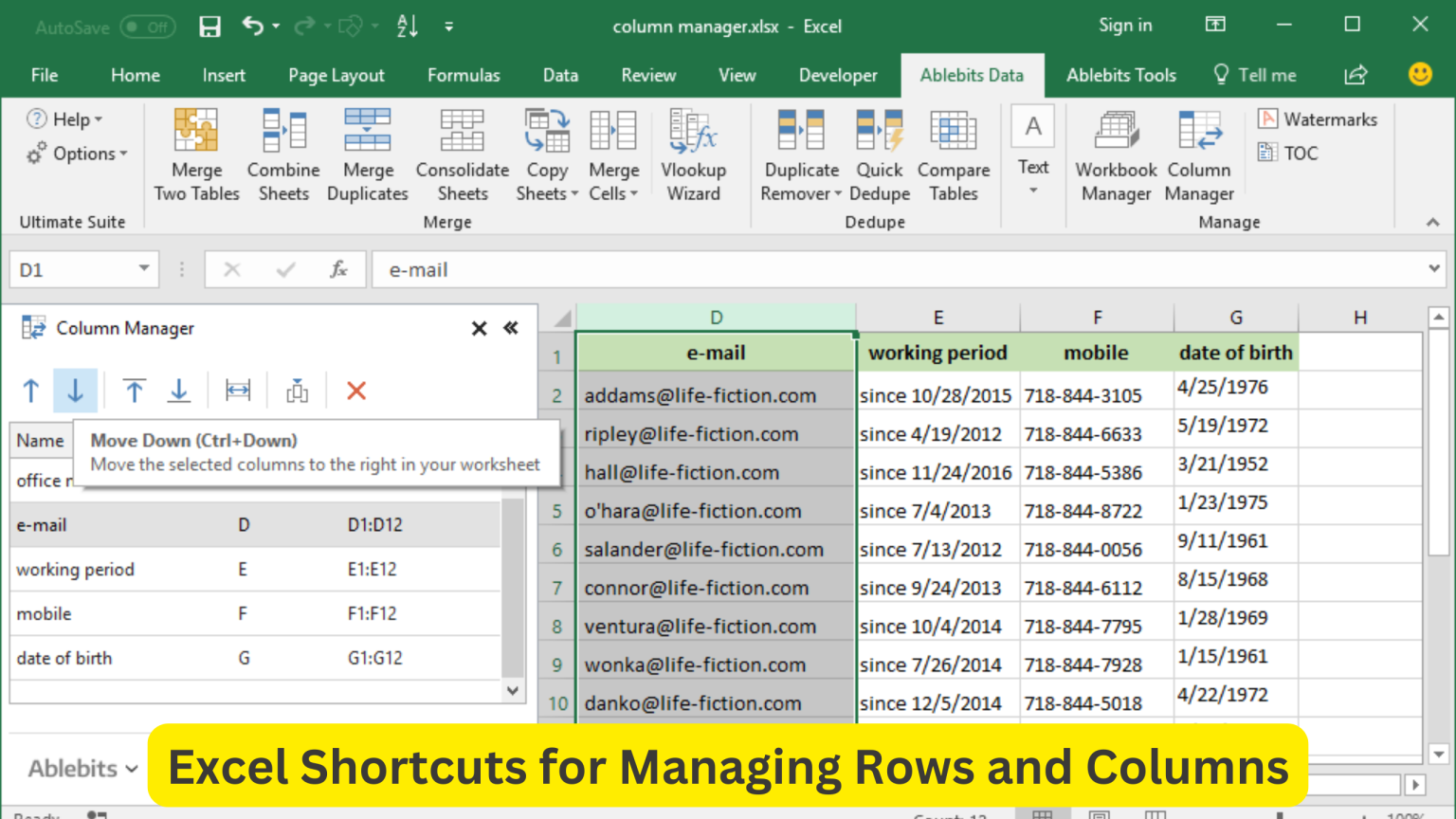This screenshot has width=1456, height=819.
Task: Expand the Merge Cells dropdown
Action: (x=637, y=193)
